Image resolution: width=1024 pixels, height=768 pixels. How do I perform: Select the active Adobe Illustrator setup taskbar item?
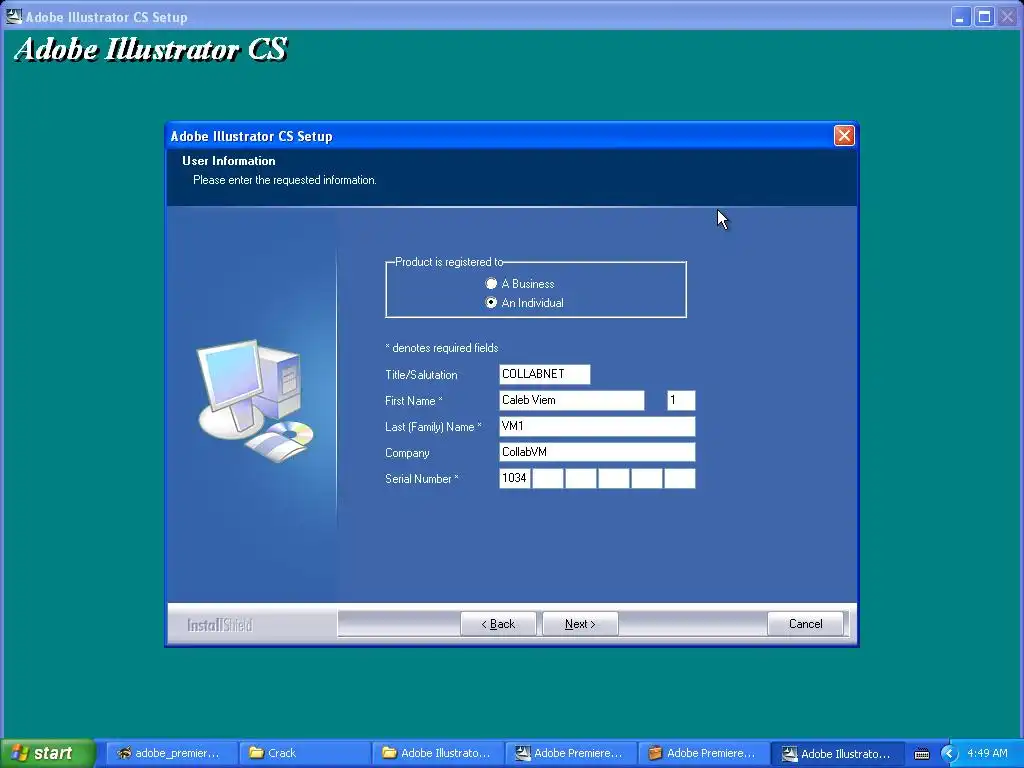coord(838,753)
